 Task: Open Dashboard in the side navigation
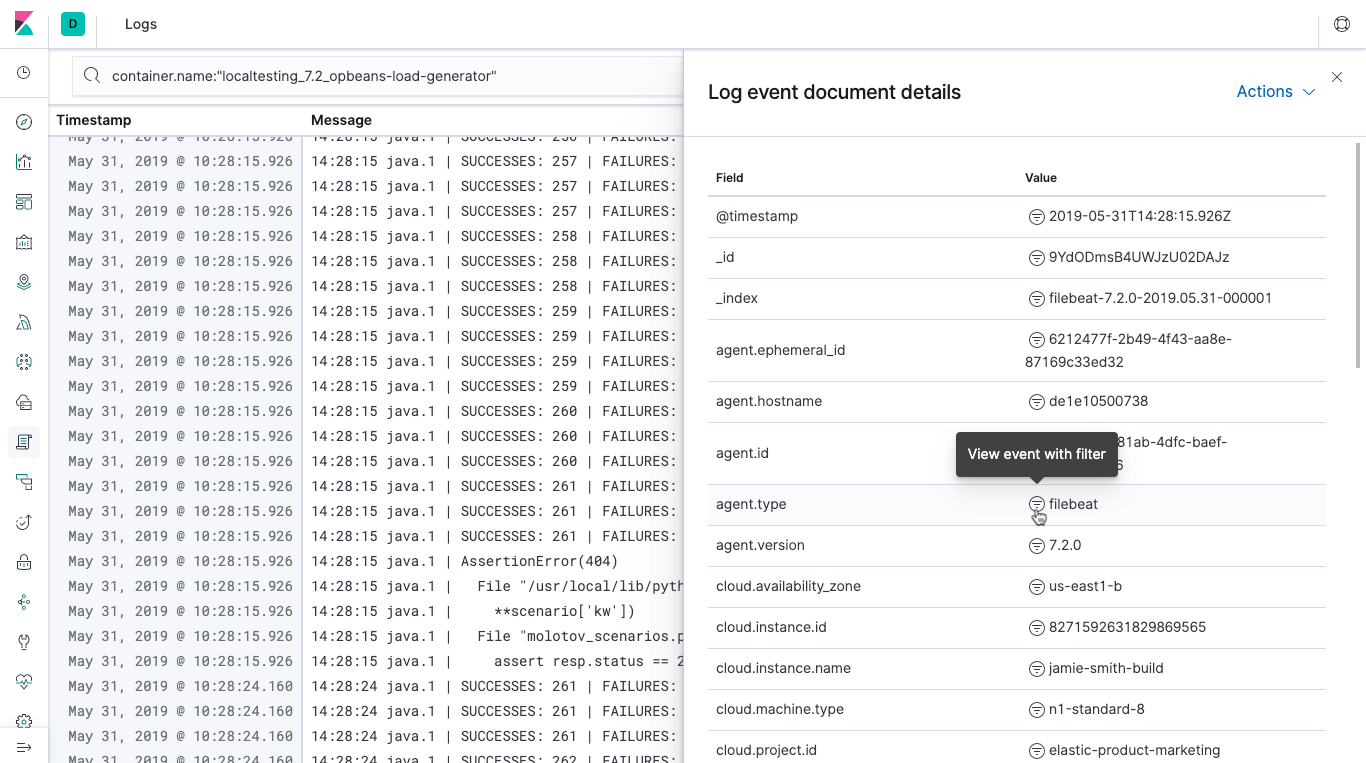tap(24, 202)
